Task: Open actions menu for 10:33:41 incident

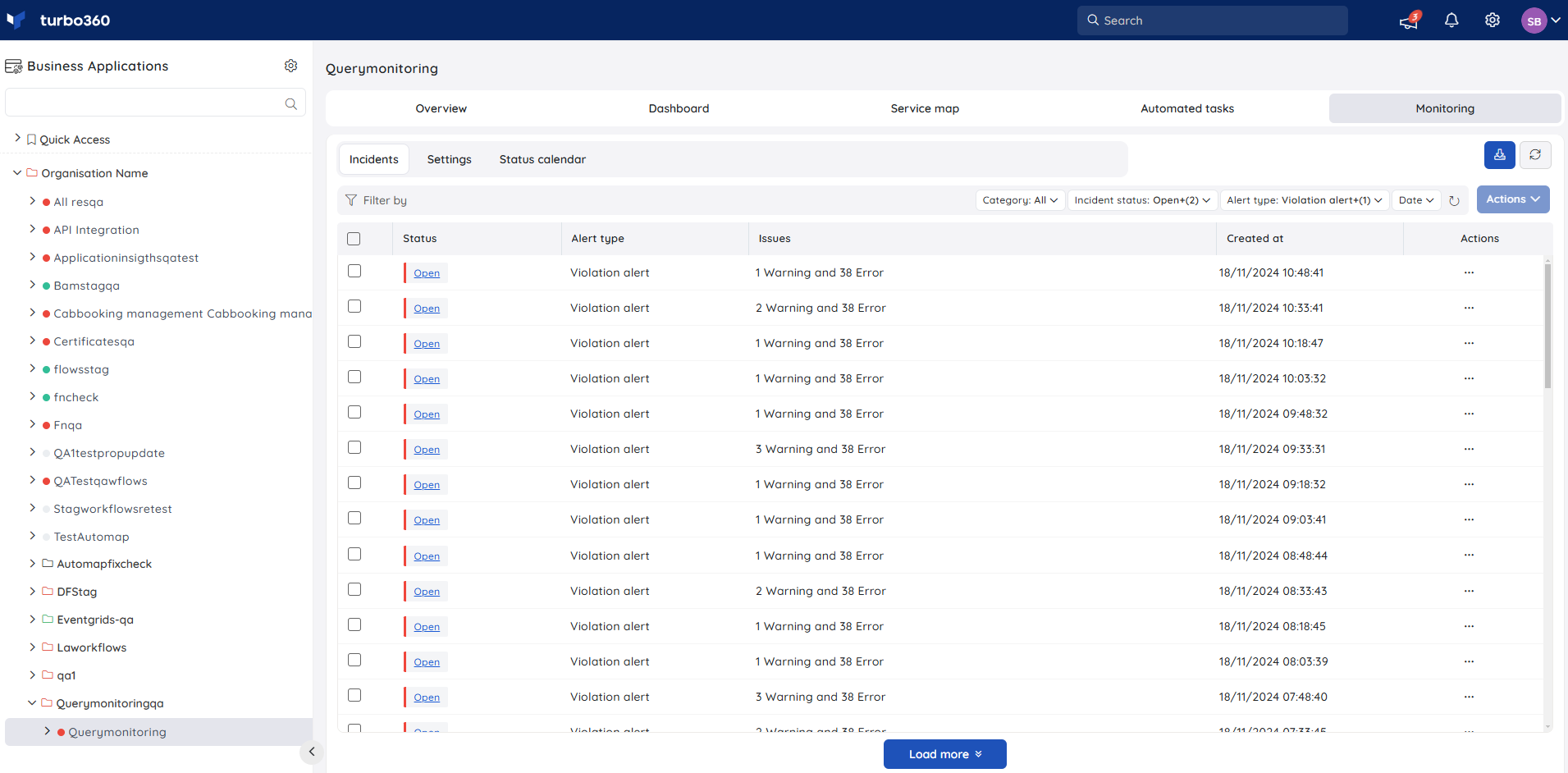Action: (1469, 308)
